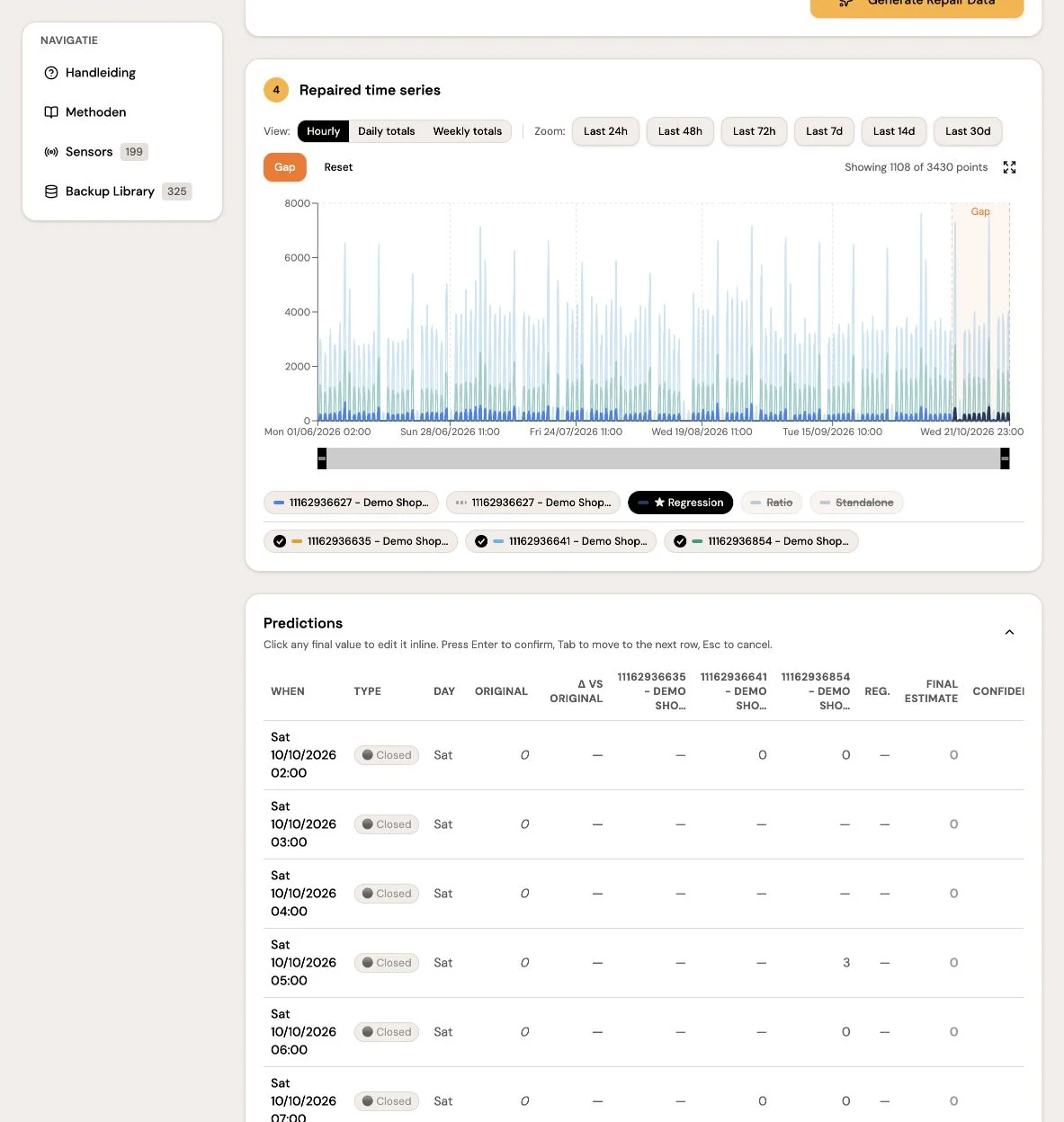Zoom chart to Last 30d
This screenshot has height=1122, width=1064.
pyautogui.click(x=968, y=131)
